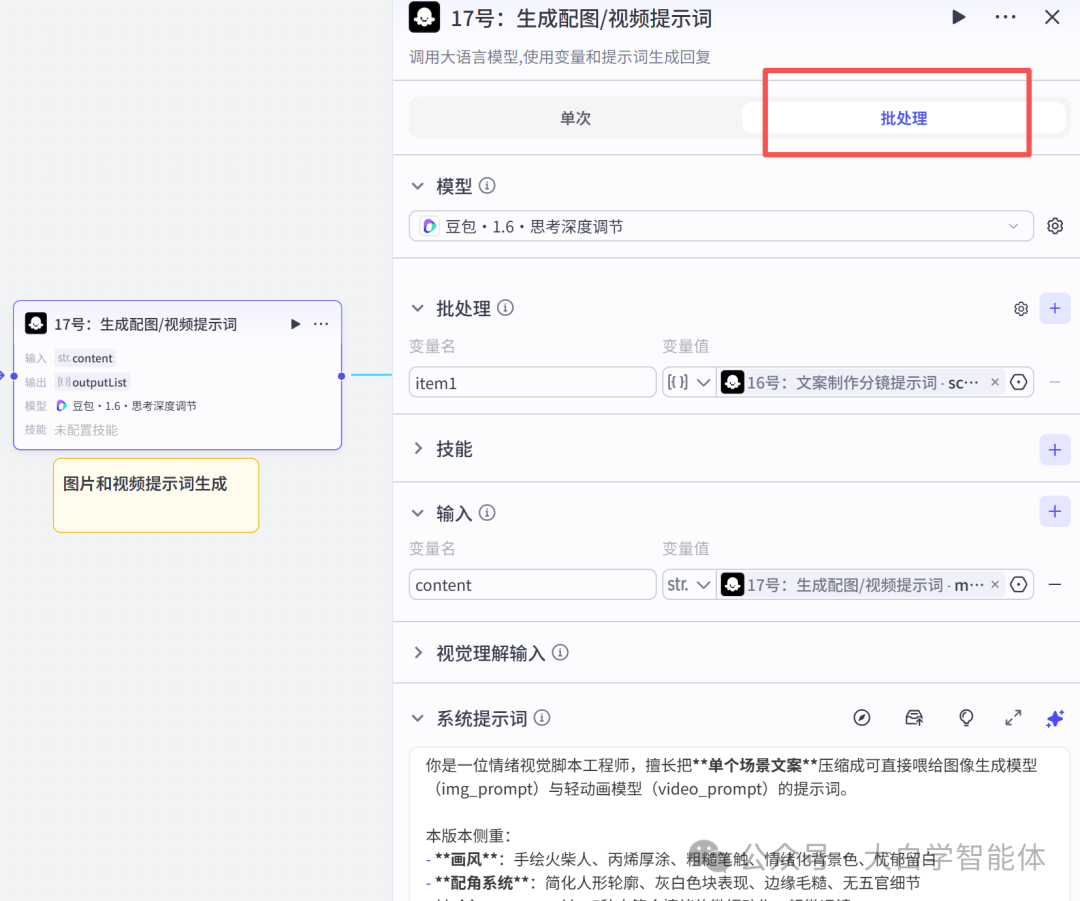
Task: Show info for the 输入 section
Action: 487,513
